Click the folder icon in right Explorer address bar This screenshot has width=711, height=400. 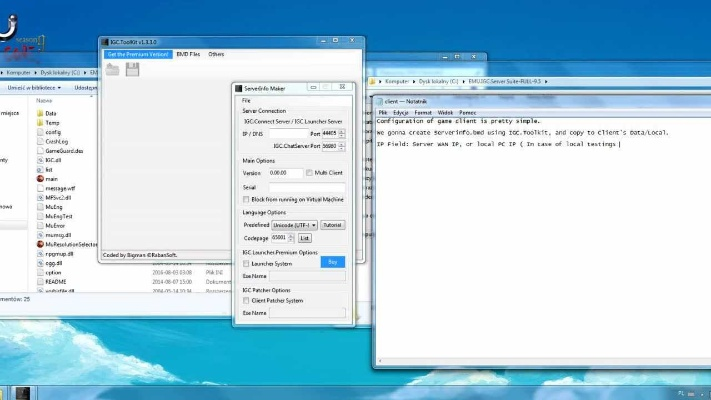pos(372,82)
